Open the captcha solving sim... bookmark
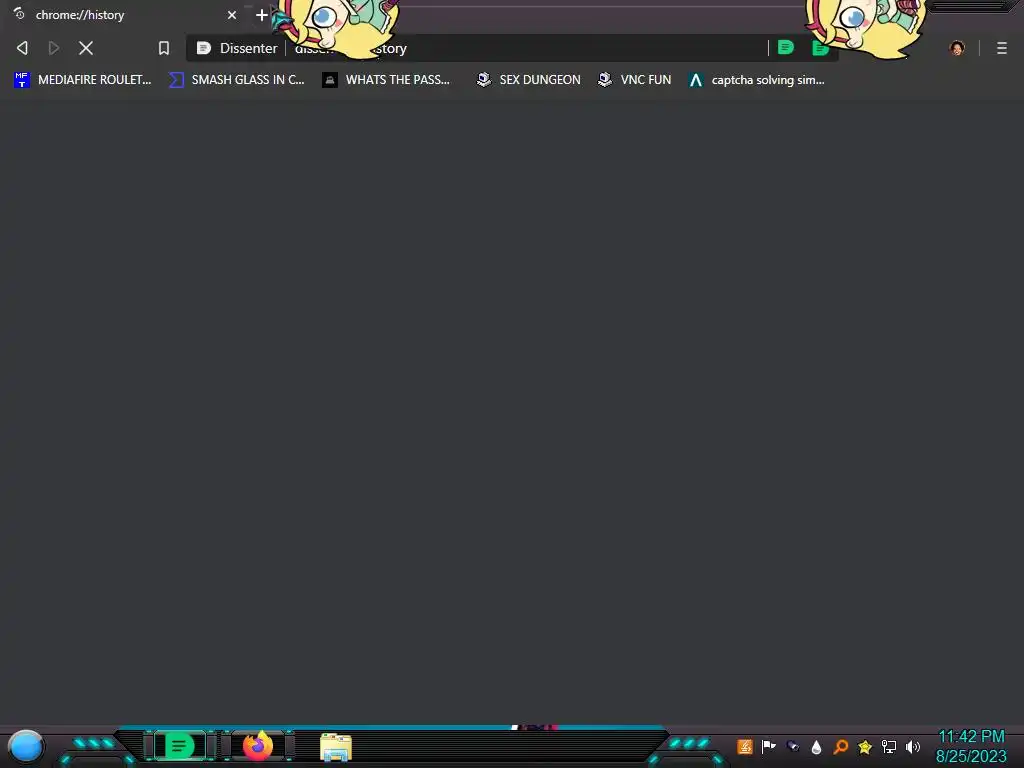Viewport: 1024px width, 768px height. tap(757, 80)
